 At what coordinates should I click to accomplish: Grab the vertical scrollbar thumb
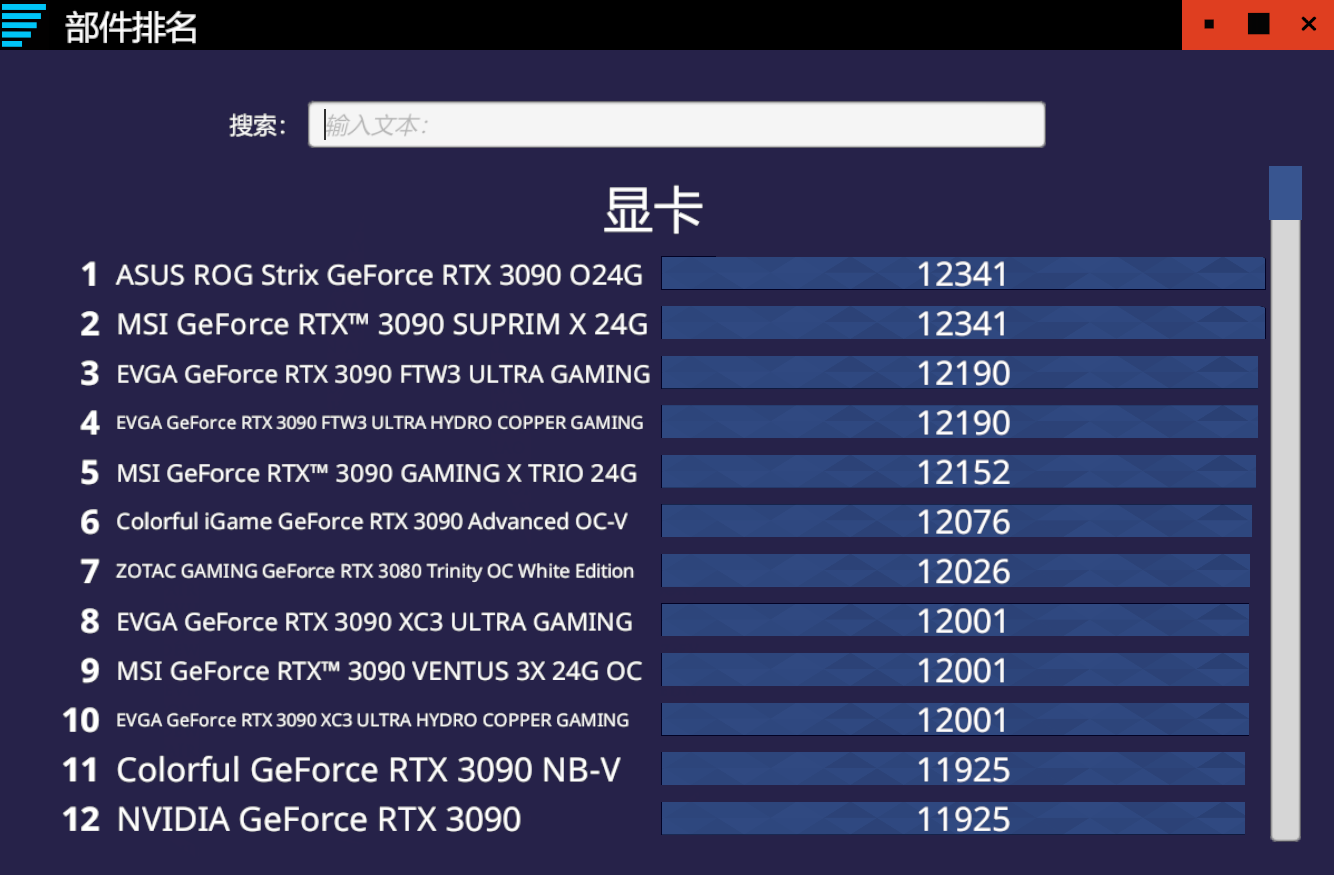(x=1285, y=193)
